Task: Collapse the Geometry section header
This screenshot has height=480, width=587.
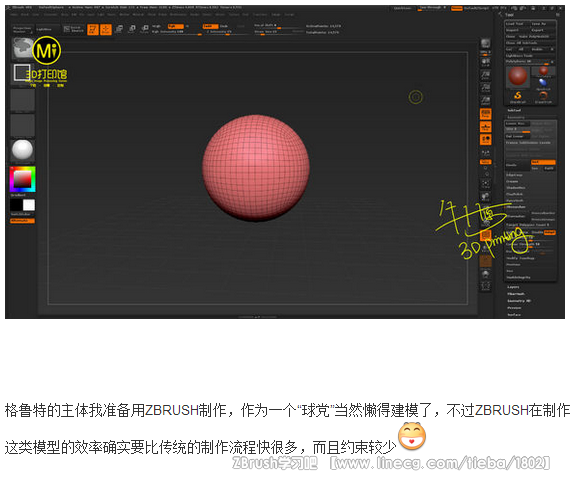Action: [x=515, y=117]
